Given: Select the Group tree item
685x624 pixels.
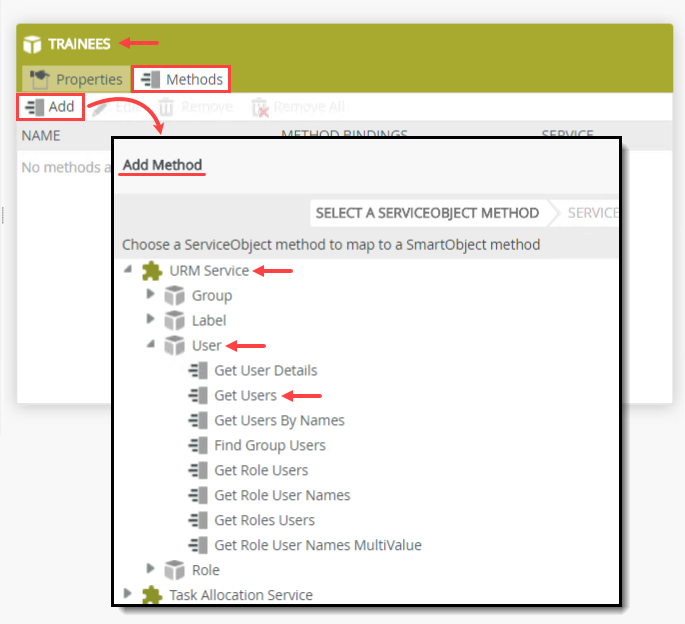Looking at the screenshot, I should coord(212,296).
